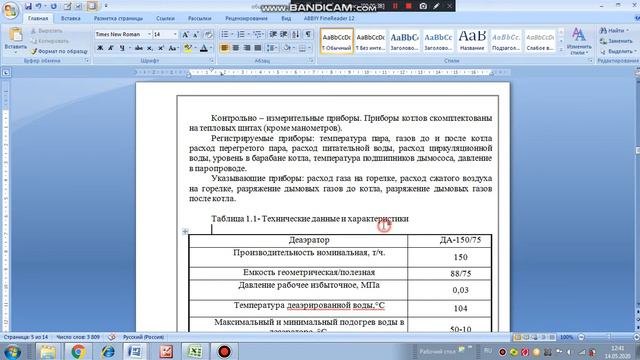Image resolution: width=640 pixels, height=360 pixels.
Task: Toggle strikethrough (abc) formatting
Action: coord(139,48)
